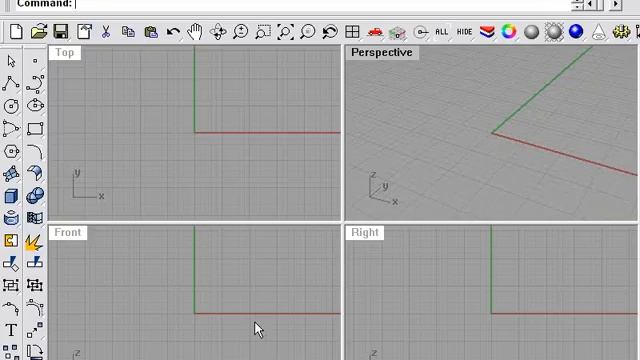Click the New file icon

[16, 31]
